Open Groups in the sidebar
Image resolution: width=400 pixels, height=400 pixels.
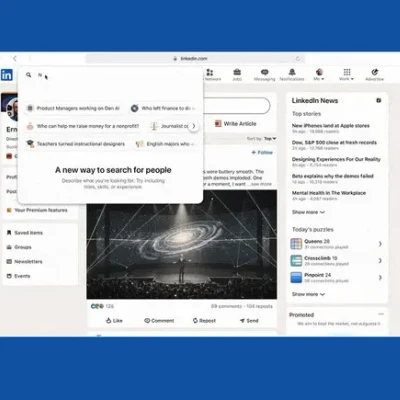coord(19,247)
